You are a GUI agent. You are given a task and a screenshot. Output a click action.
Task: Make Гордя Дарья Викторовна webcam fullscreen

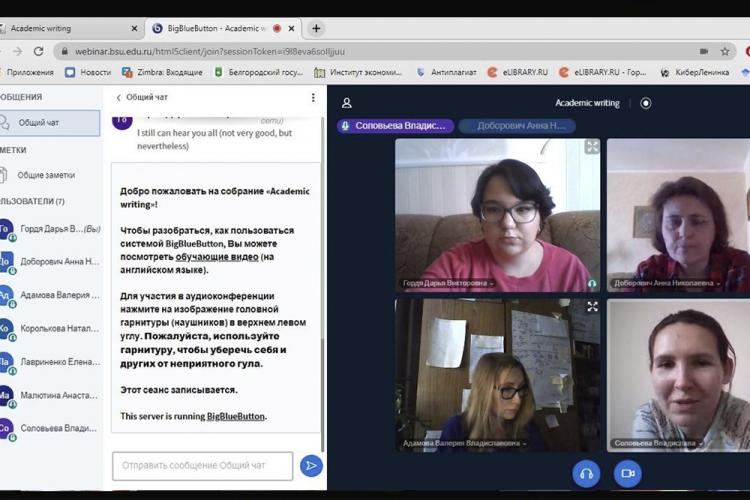click(592, 147)
